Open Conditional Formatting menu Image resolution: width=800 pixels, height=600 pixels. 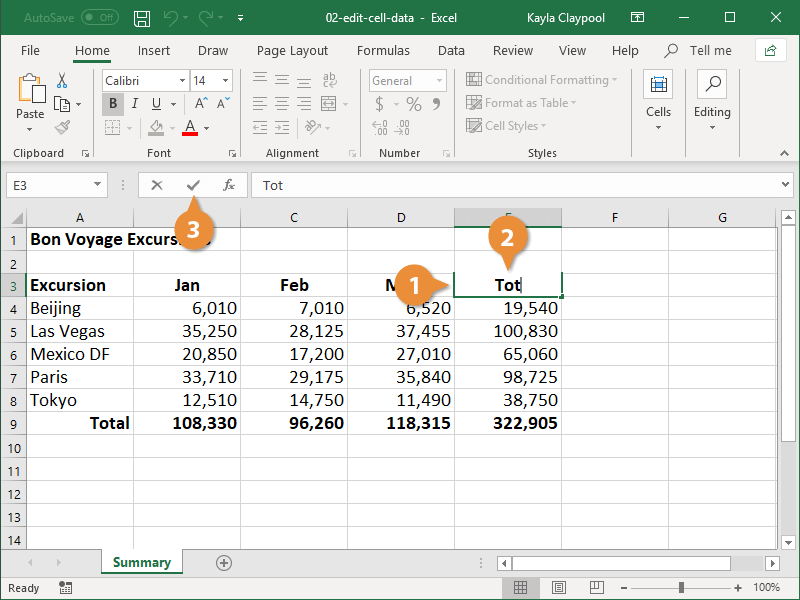click(542, 80)
